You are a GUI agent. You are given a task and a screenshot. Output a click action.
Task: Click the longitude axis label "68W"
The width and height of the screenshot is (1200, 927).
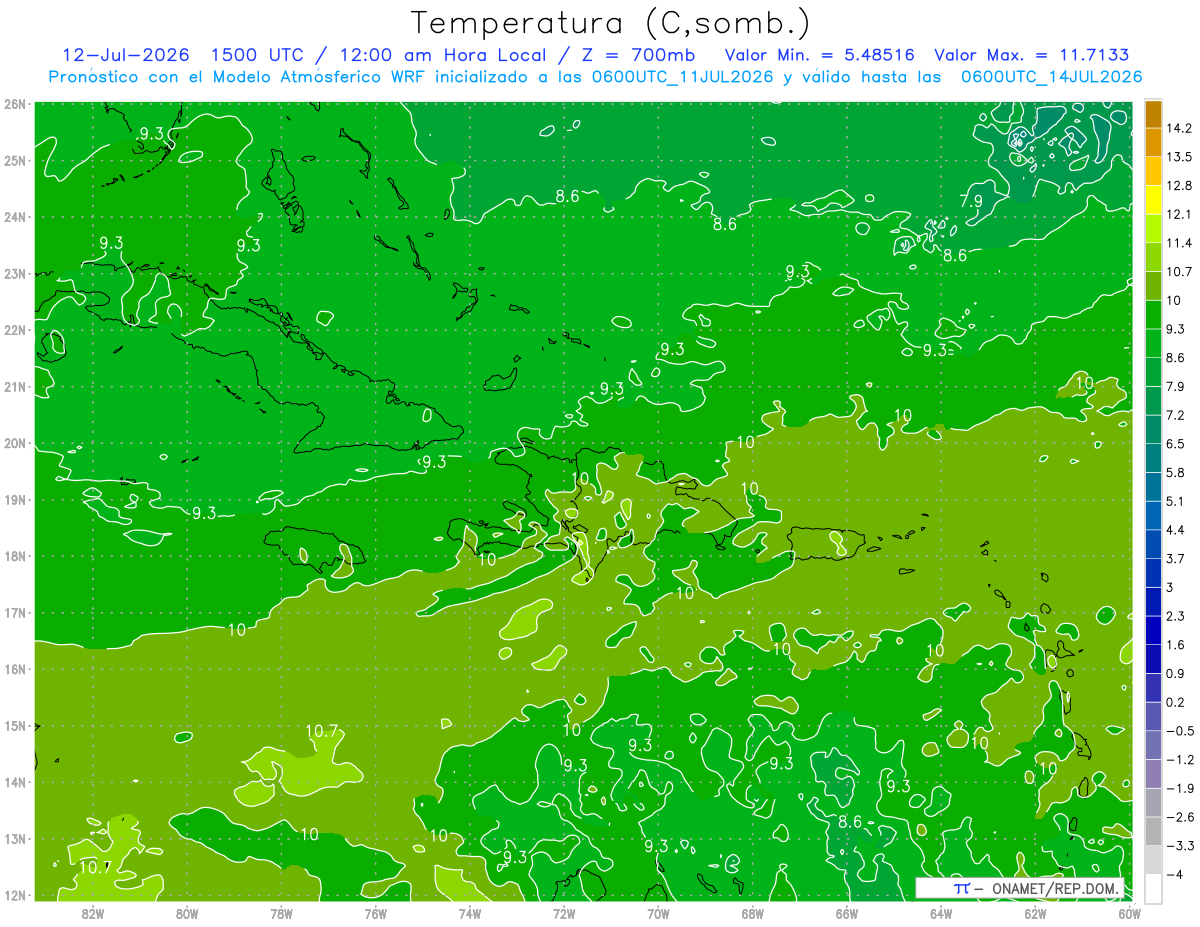pyautogui.click(x=752, y=913)
